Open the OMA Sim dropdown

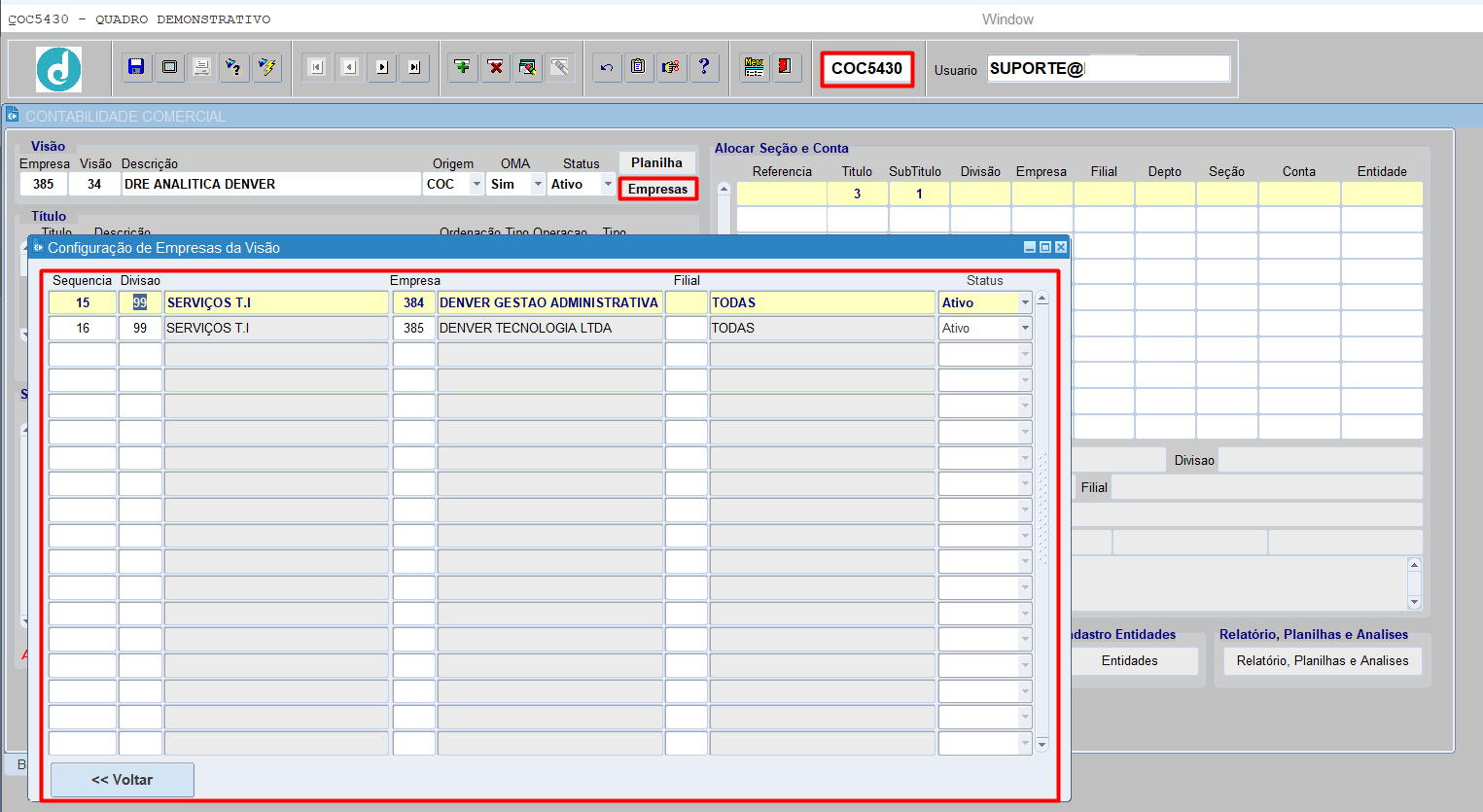538,184
